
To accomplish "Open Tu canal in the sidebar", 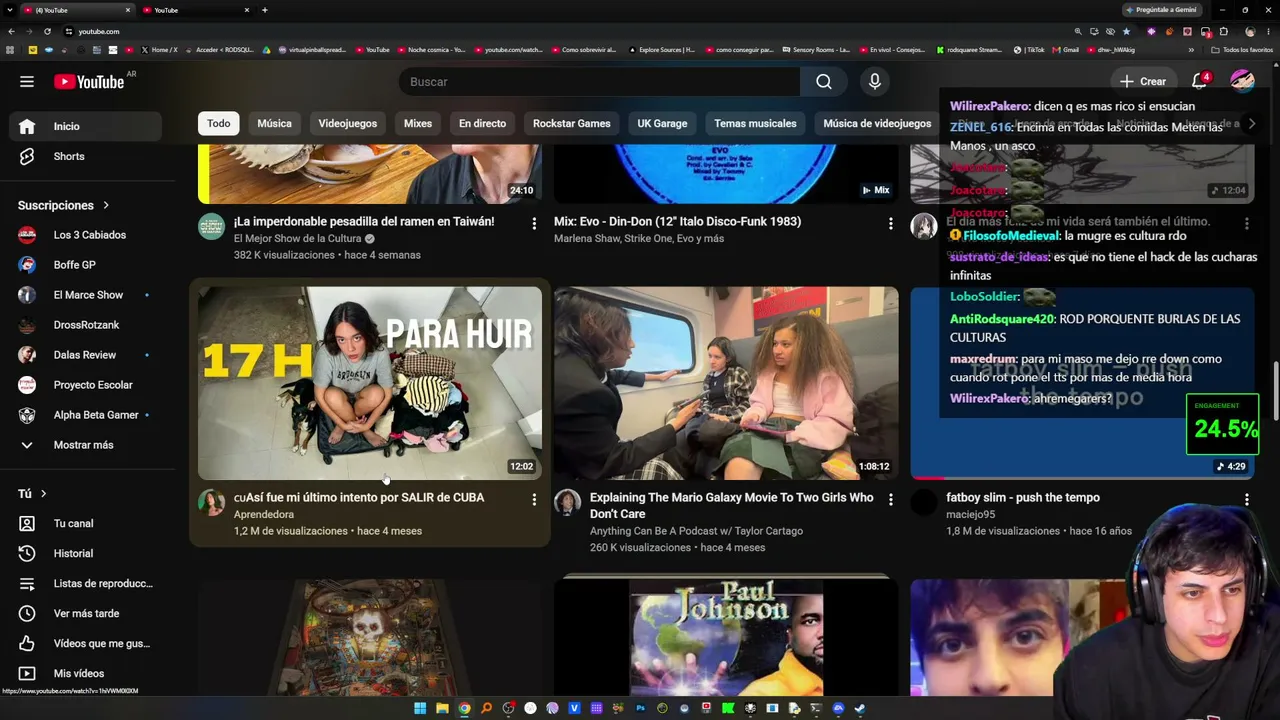I will point(85,523).
